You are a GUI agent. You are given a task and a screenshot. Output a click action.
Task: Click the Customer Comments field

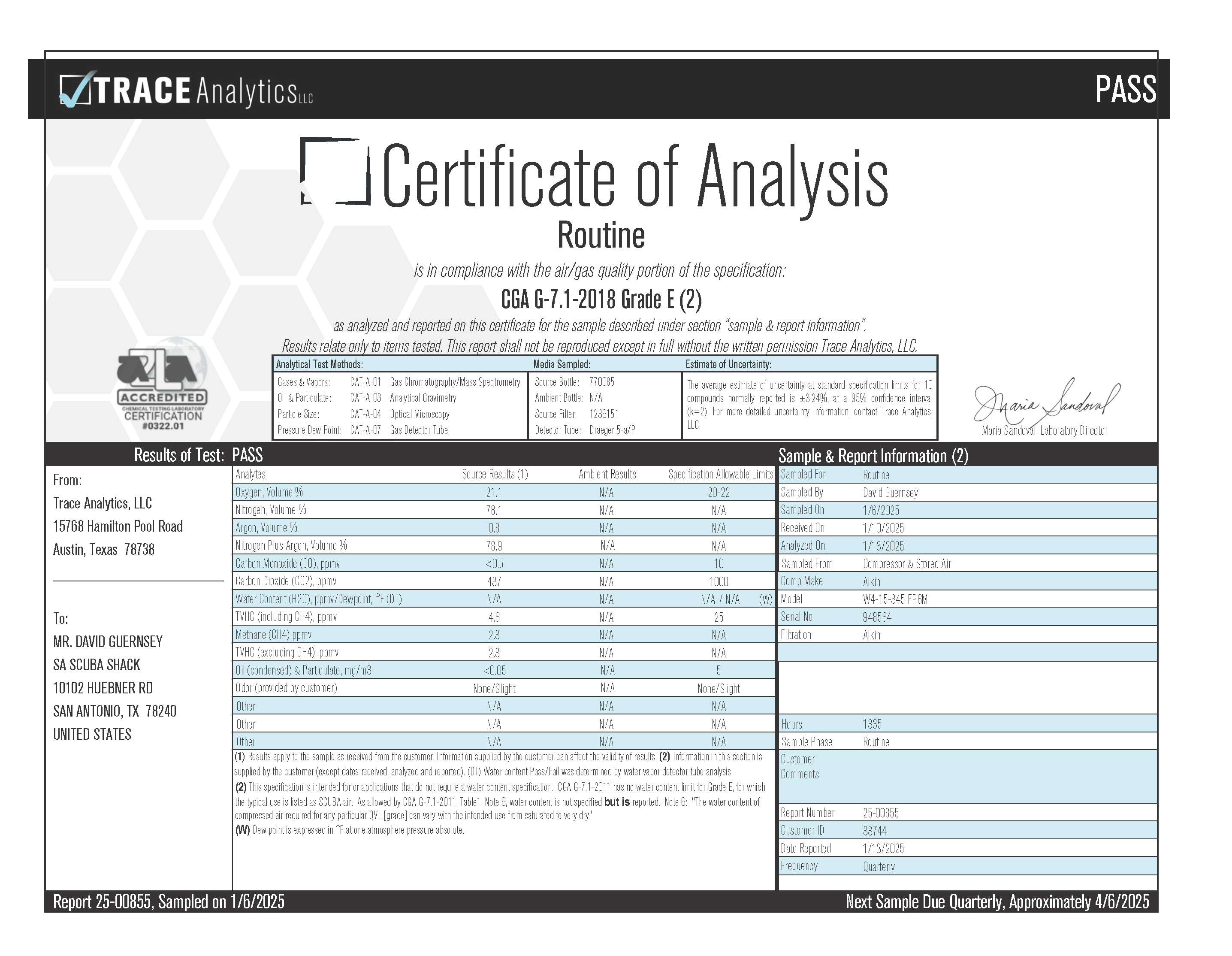pyautogui.click(x=967, y=776)
